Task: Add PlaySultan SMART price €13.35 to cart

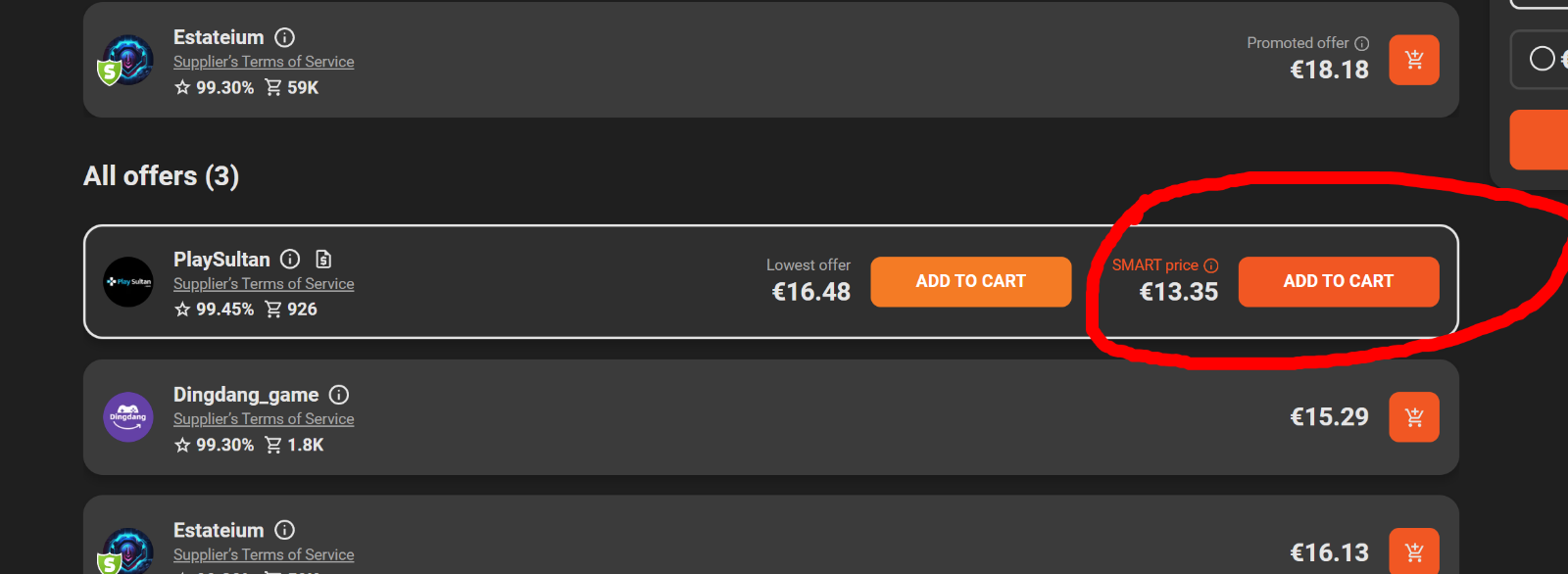Action: [x=1338, y=281]
